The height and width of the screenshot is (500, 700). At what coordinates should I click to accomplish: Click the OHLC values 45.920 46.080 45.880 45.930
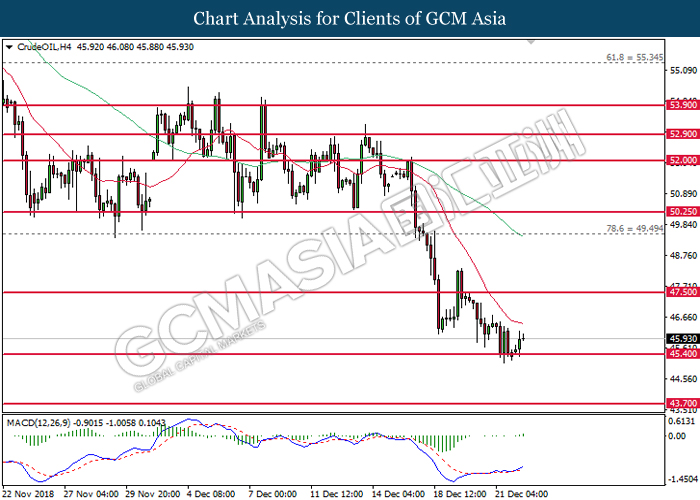pos(135,47)
